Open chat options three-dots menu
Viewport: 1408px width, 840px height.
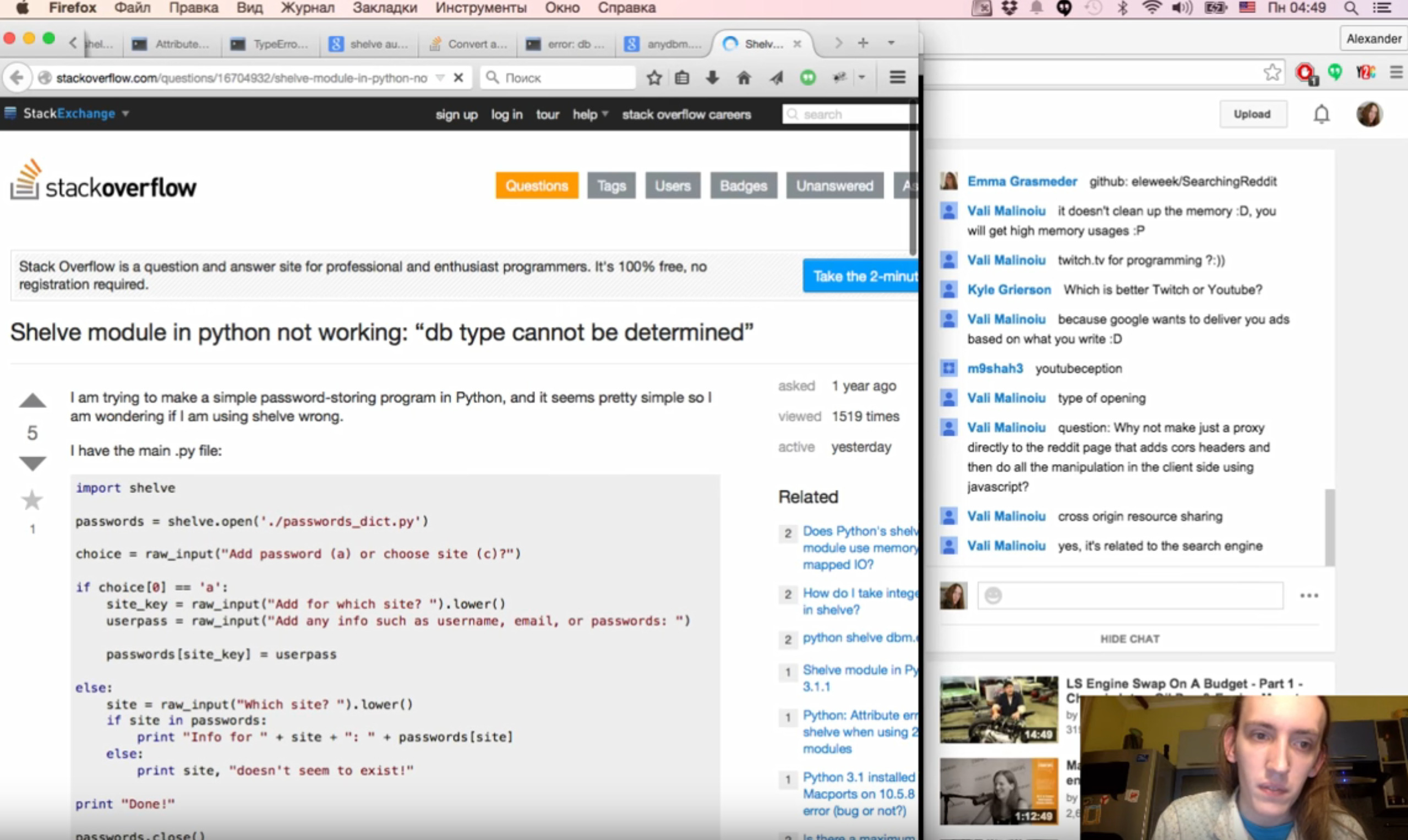click(x=1309, y=596)
